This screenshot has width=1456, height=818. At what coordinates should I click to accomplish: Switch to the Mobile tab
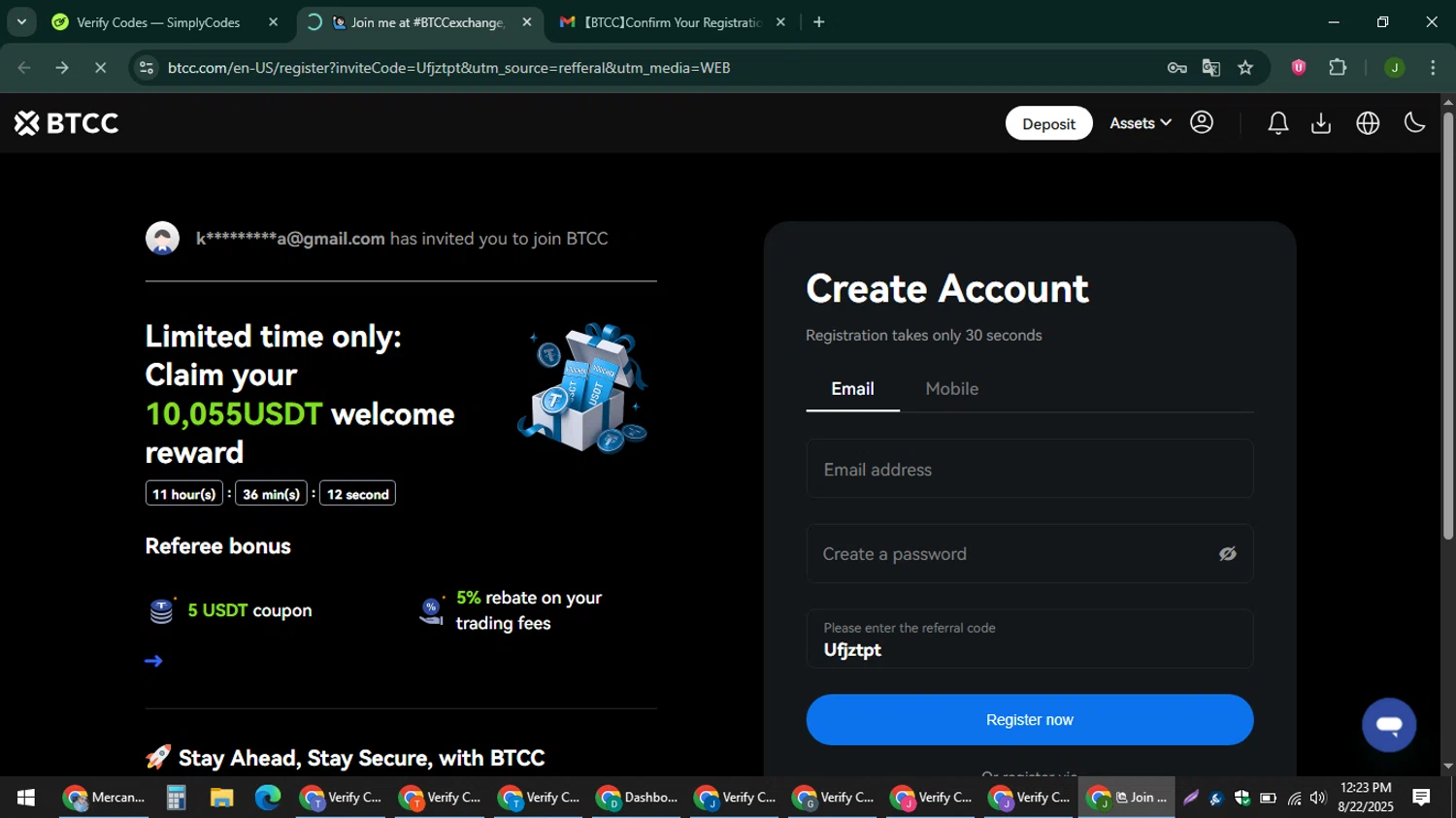951,389
